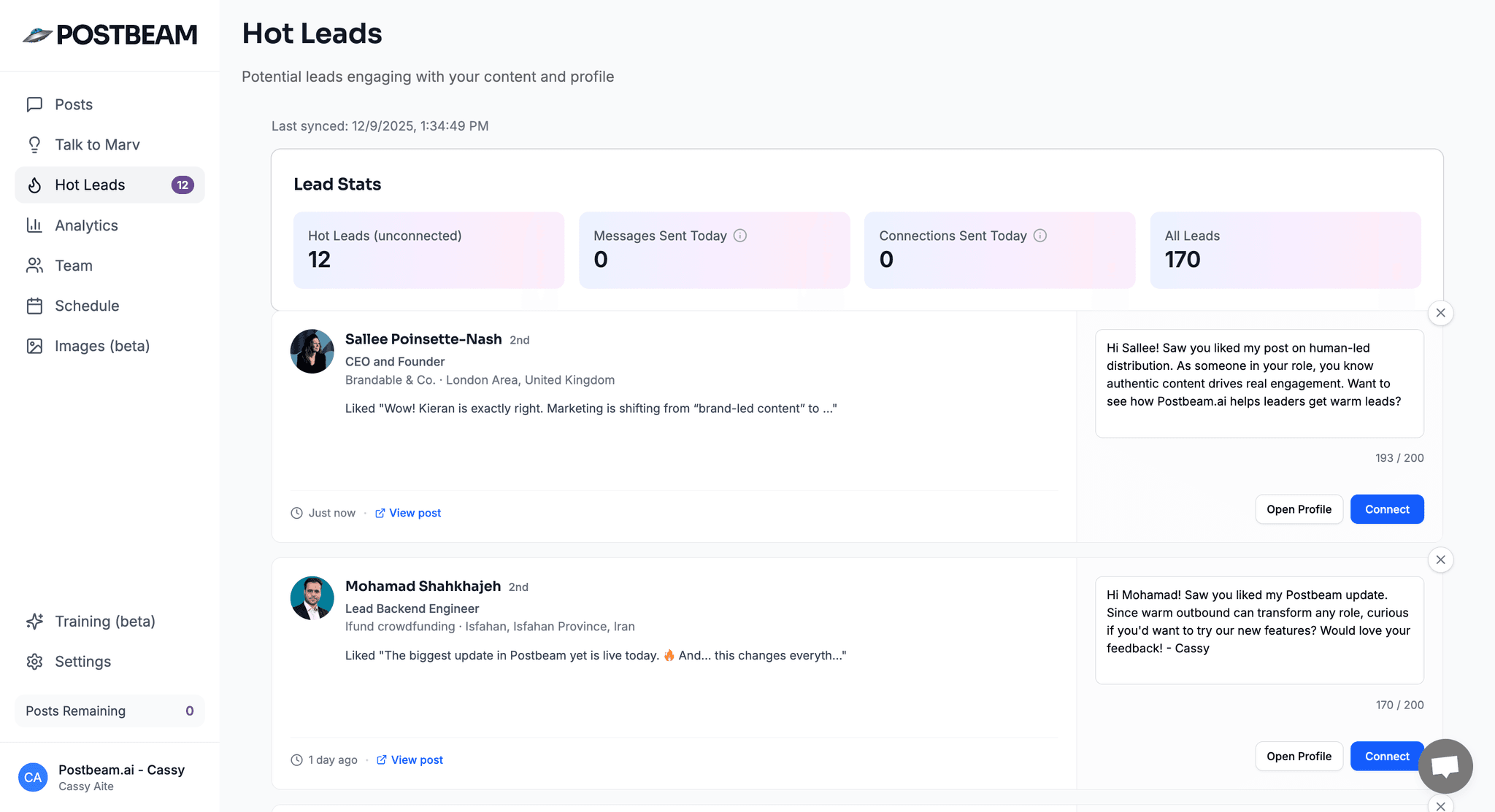1495x812 pixels.
Task: Open View post link for Sallee's like
Action: 415,513
